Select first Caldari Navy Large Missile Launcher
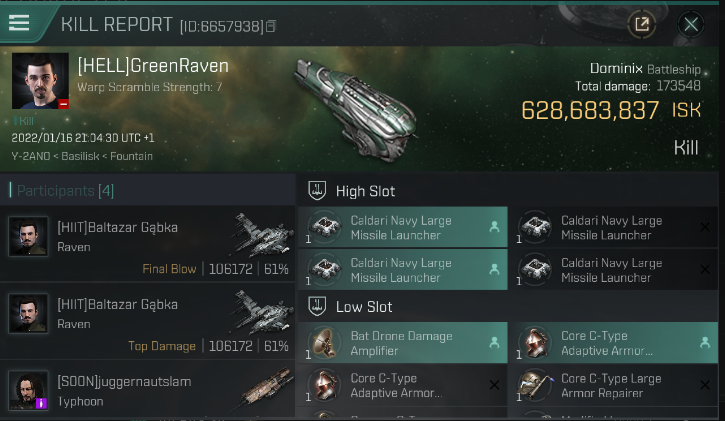The image size is (725, 421). (403, 227)
